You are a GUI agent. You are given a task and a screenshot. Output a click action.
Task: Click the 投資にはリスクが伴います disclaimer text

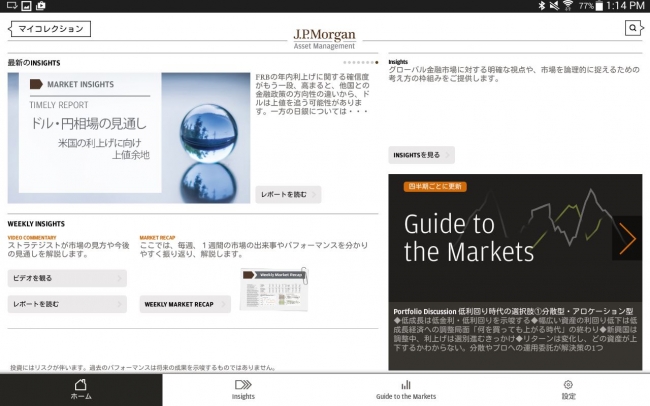pos(143,367)
